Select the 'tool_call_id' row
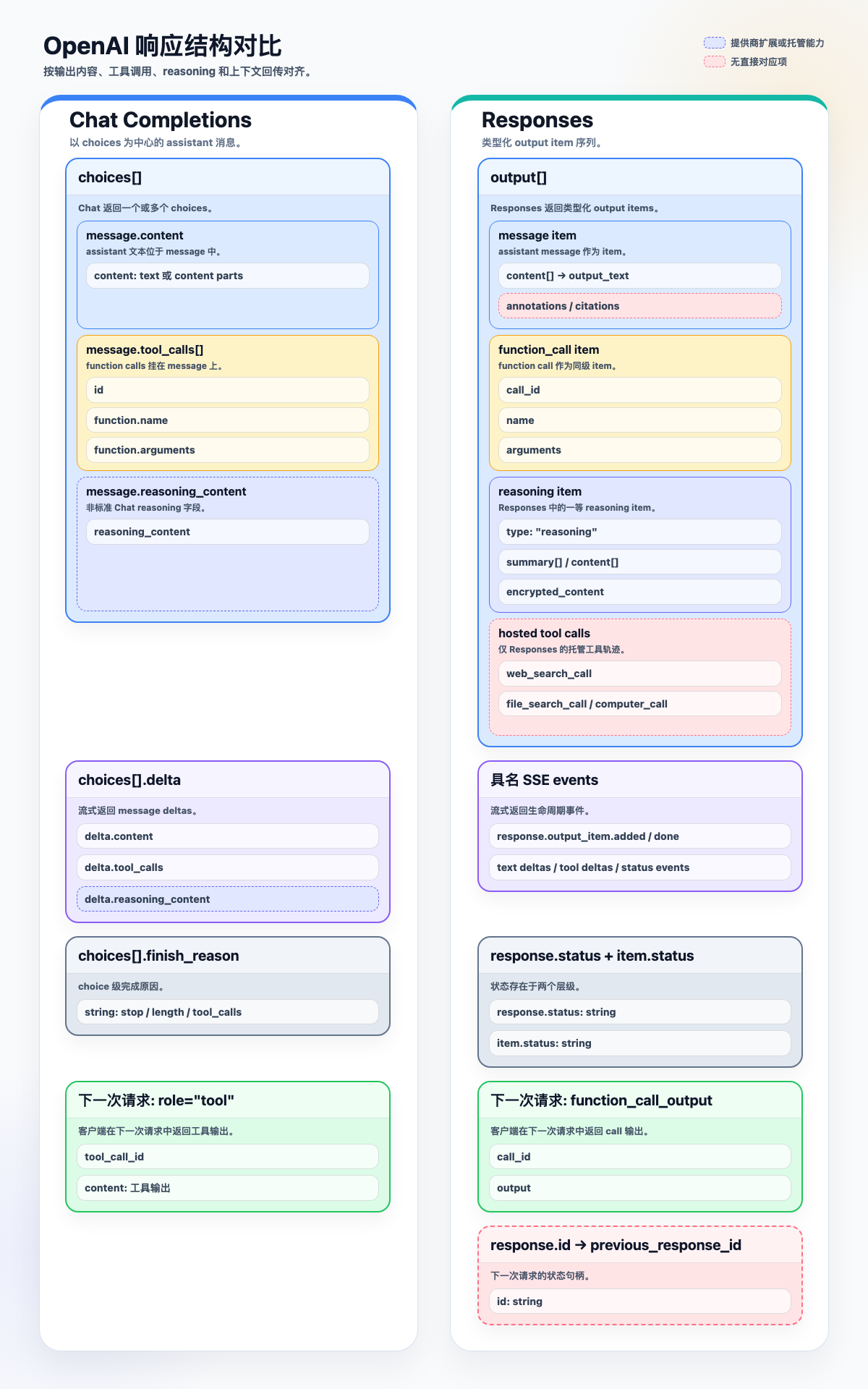This screenshot has width=868, height=1389. pos(228,1157)
